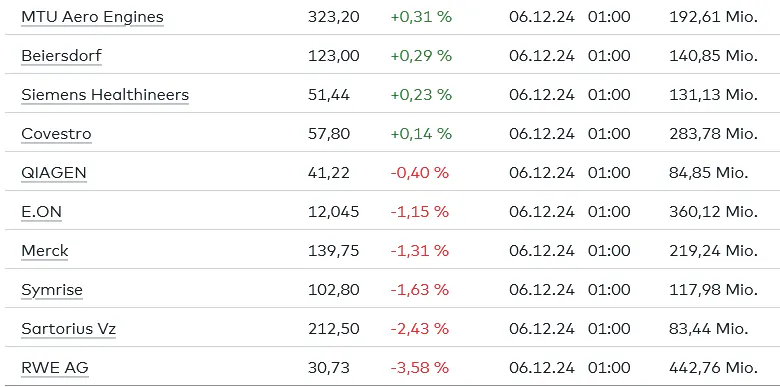Open the Beiersdorf stock page
Screen dimensions: 780x387
[61, 56]
